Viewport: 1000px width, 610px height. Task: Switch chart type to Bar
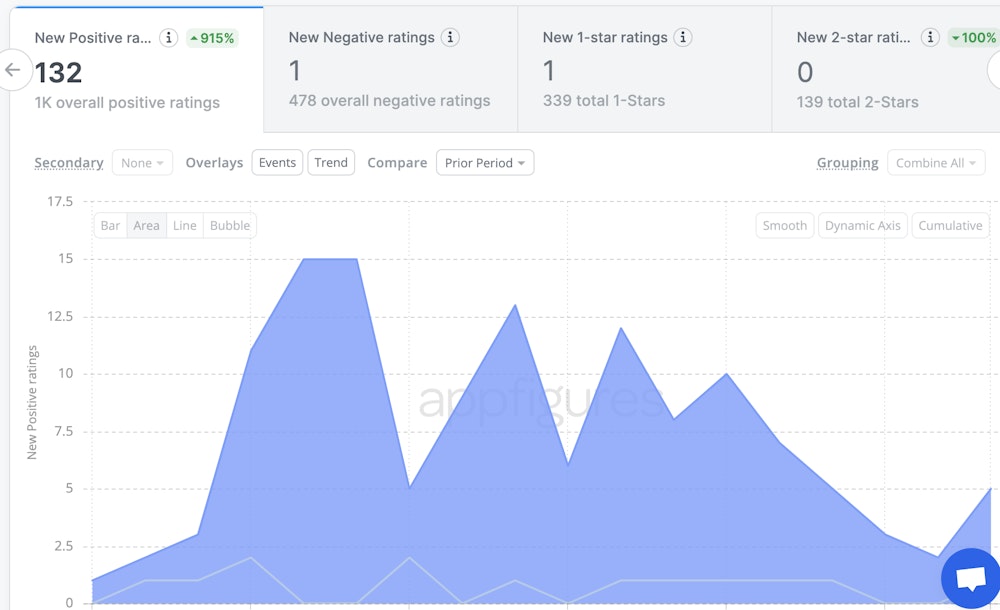110,225
